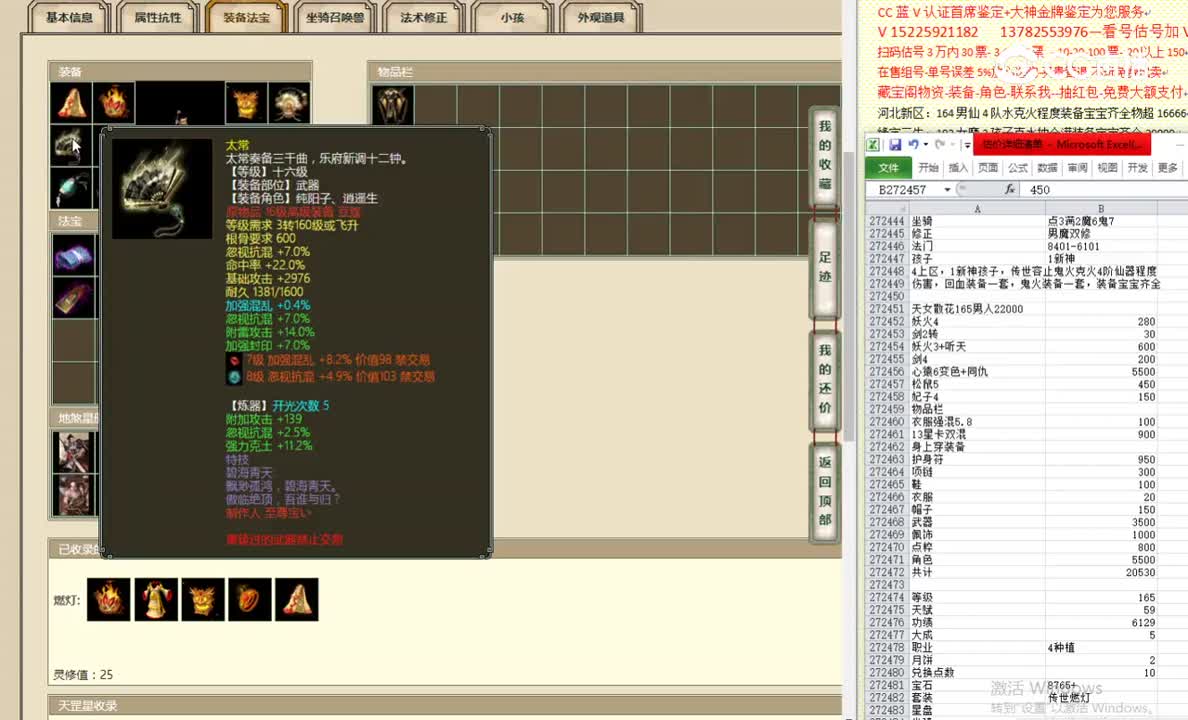Select the column A header in Excel

click(977, 208)
